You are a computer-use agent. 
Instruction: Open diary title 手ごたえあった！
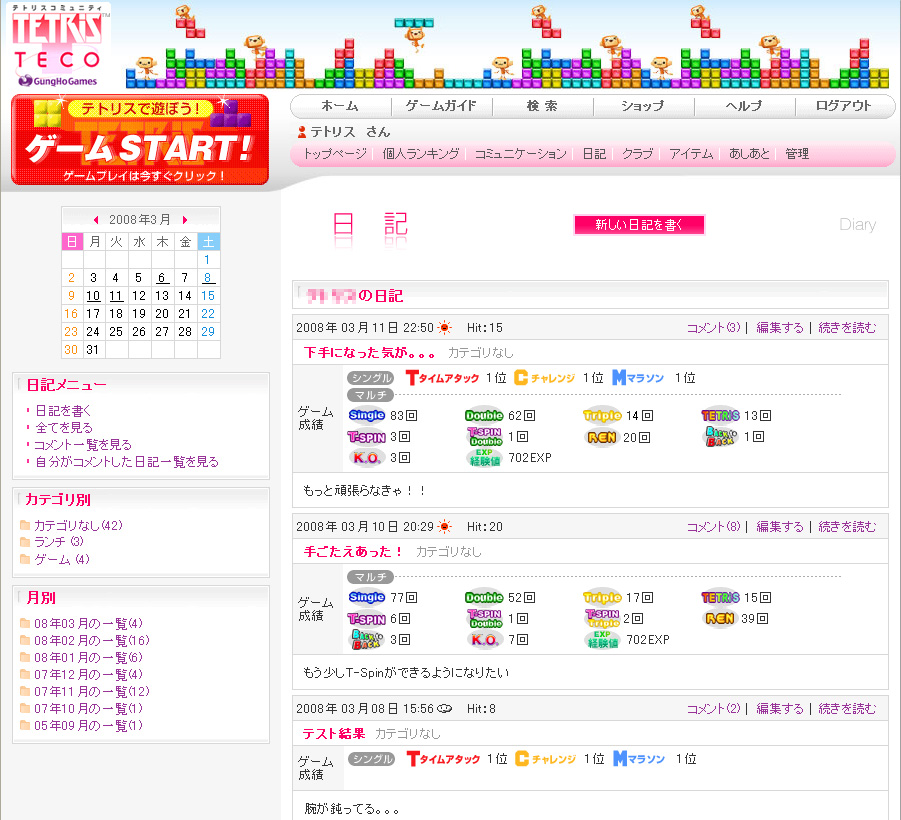coord(353,552)
